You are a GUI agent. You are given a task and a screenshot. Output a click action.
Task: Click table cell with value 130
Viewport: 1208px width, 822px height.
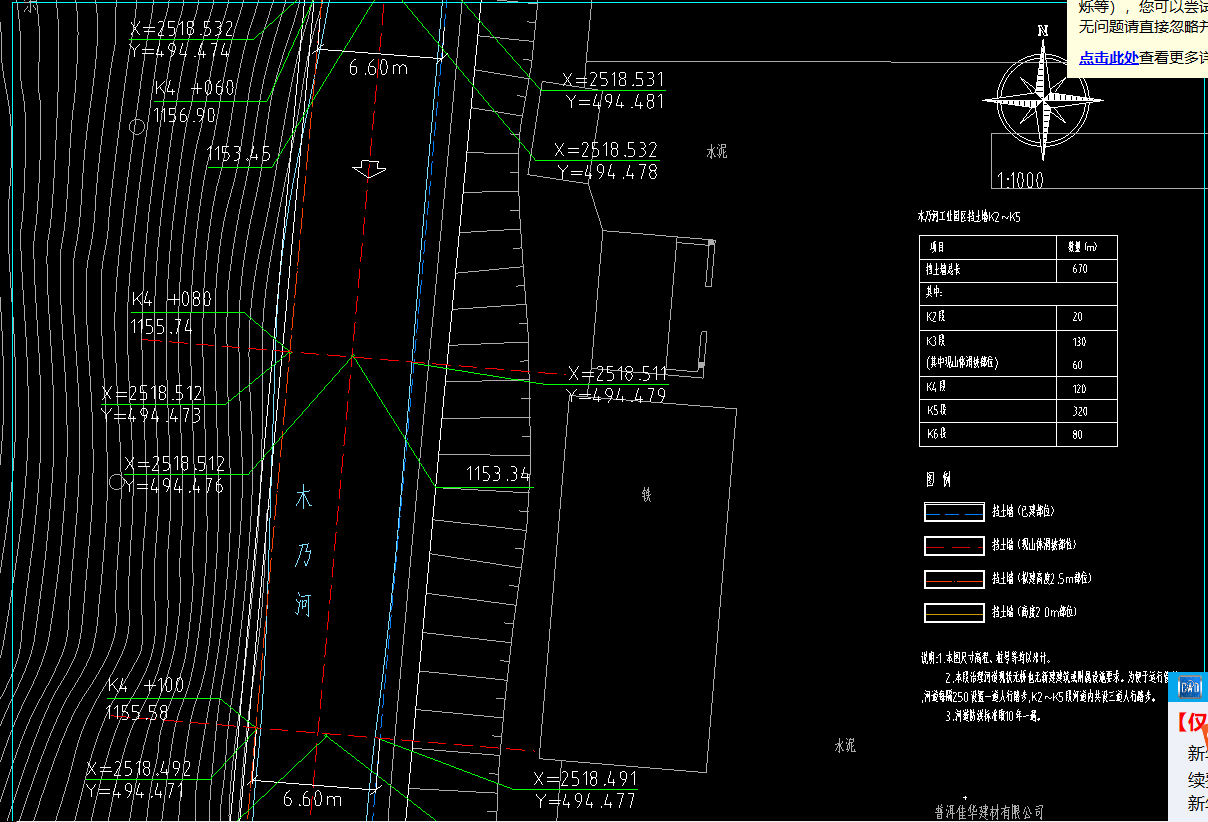pos(1079,342)
